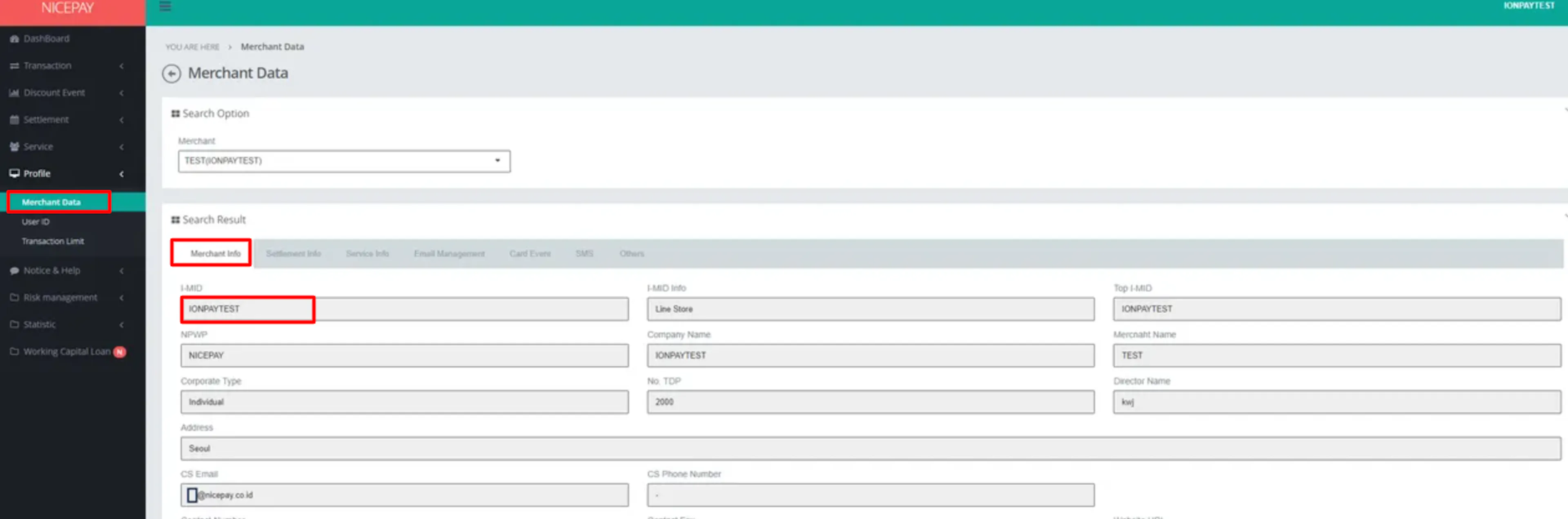Toggle the hamburger menu icon
1568x519 pixels.
coord(165,6)
